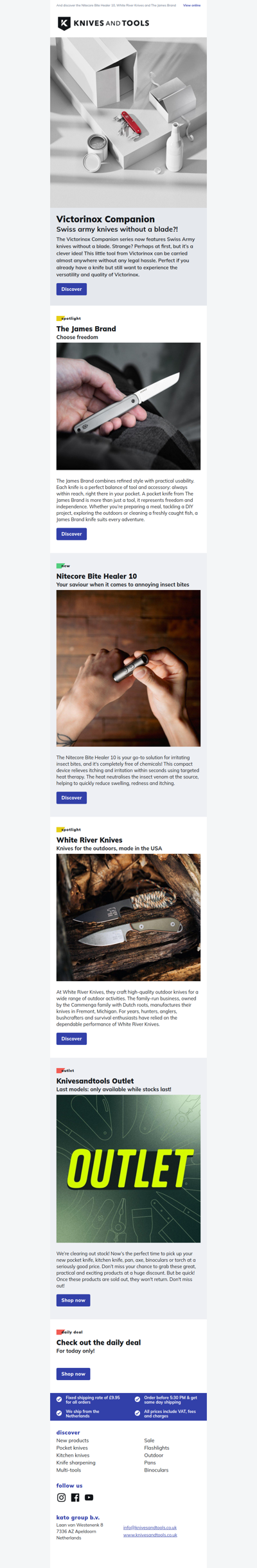The width and height of the screenshot is (257, 1568).
Task: Open the James Brand knife photo
Action: point(128,406)
